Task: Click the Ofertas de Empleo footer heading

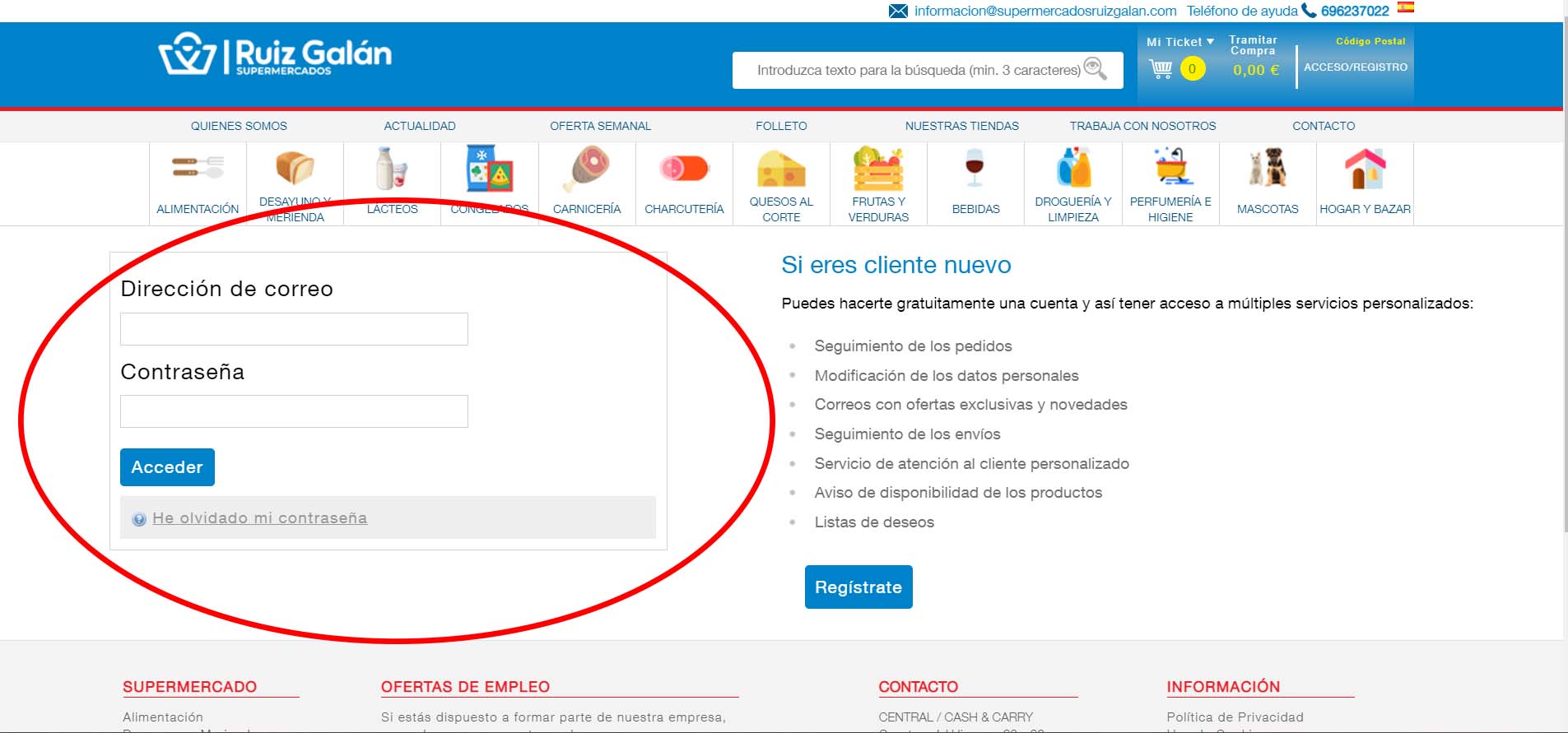Action: pyautogui.click(x=465, y=687)
